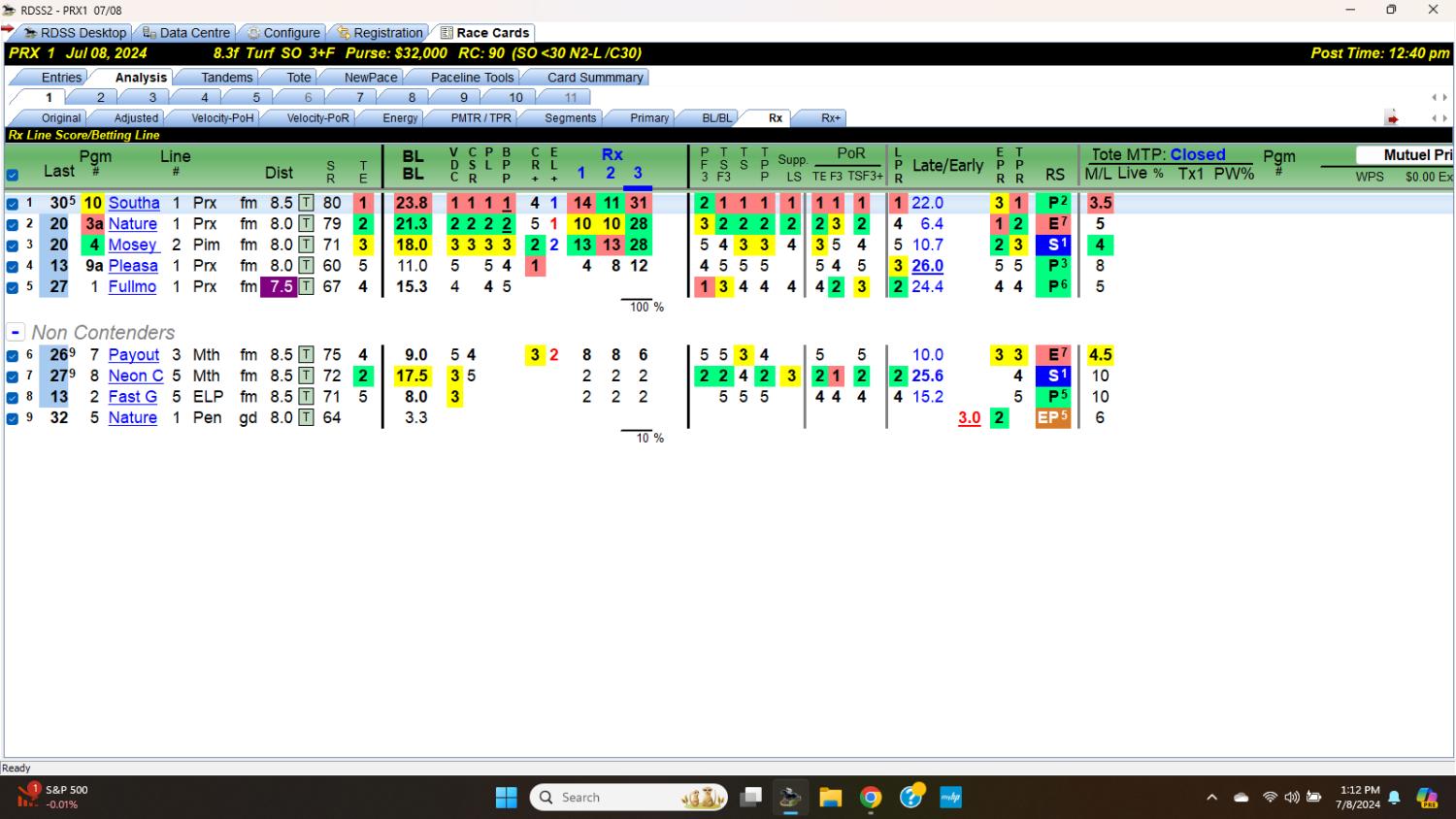
Task: Open the notification bell in system tray
Action: point(1394,798)
